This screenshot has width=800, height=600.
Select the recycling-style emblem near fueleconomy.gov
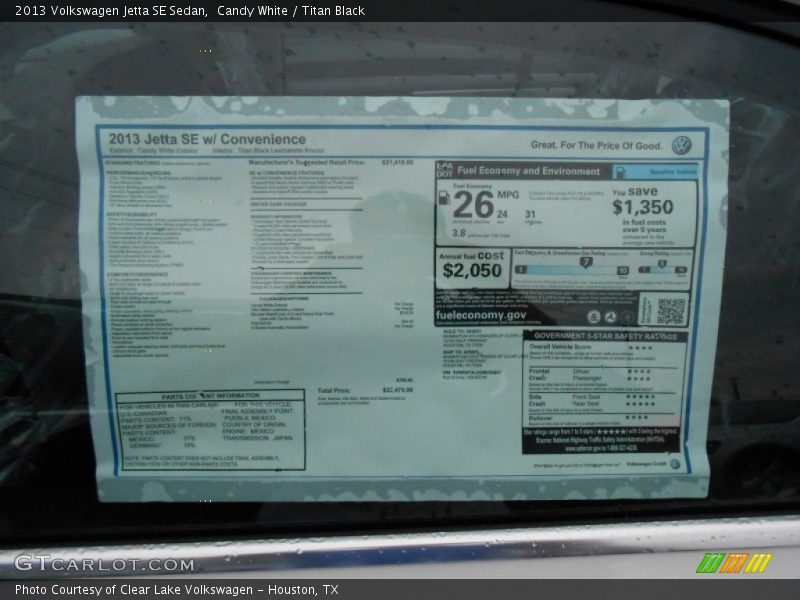[x=610, y=316]
